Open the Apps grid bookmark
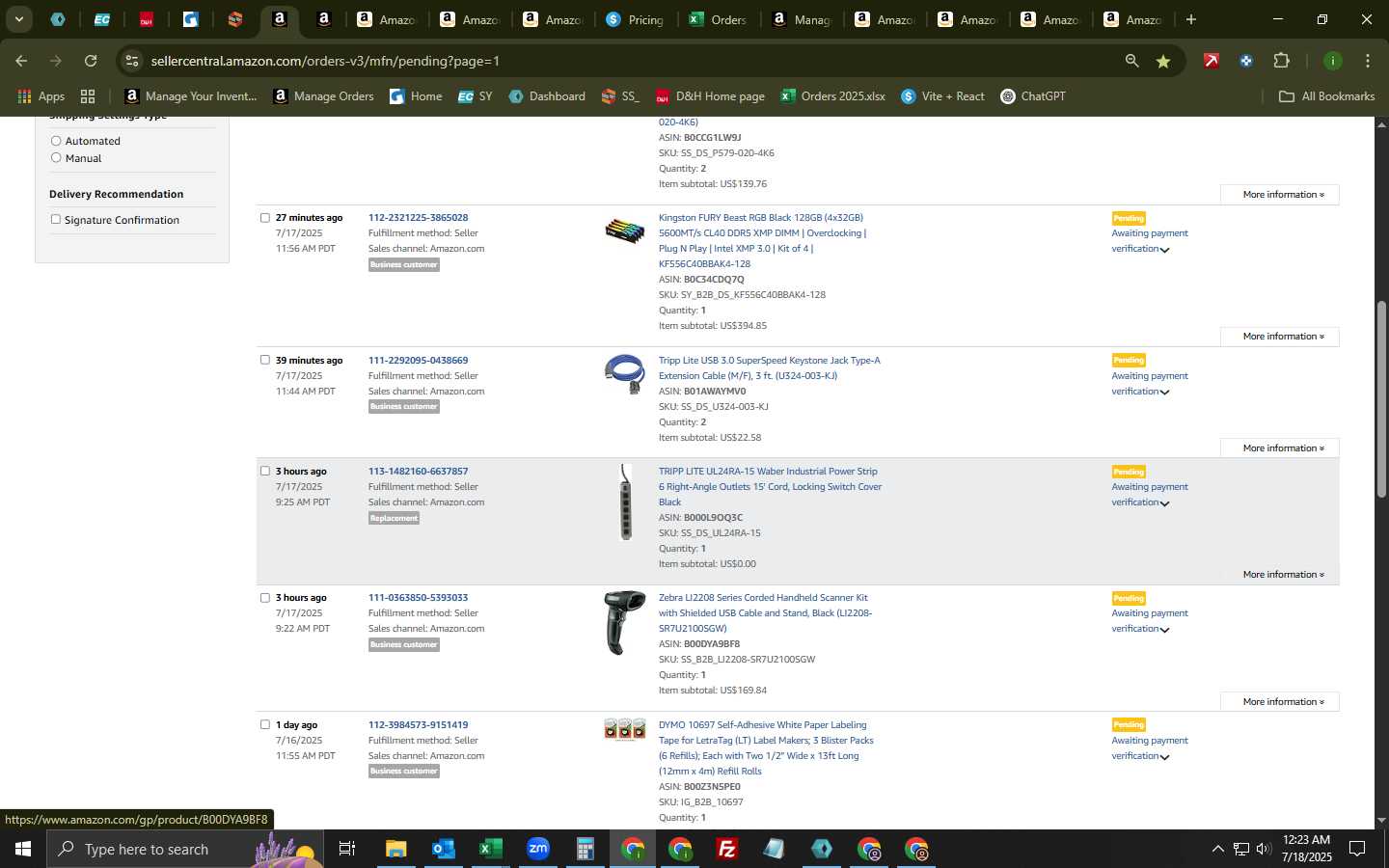The height and width of the screenshot is (868, 1389). coord(41,96)
